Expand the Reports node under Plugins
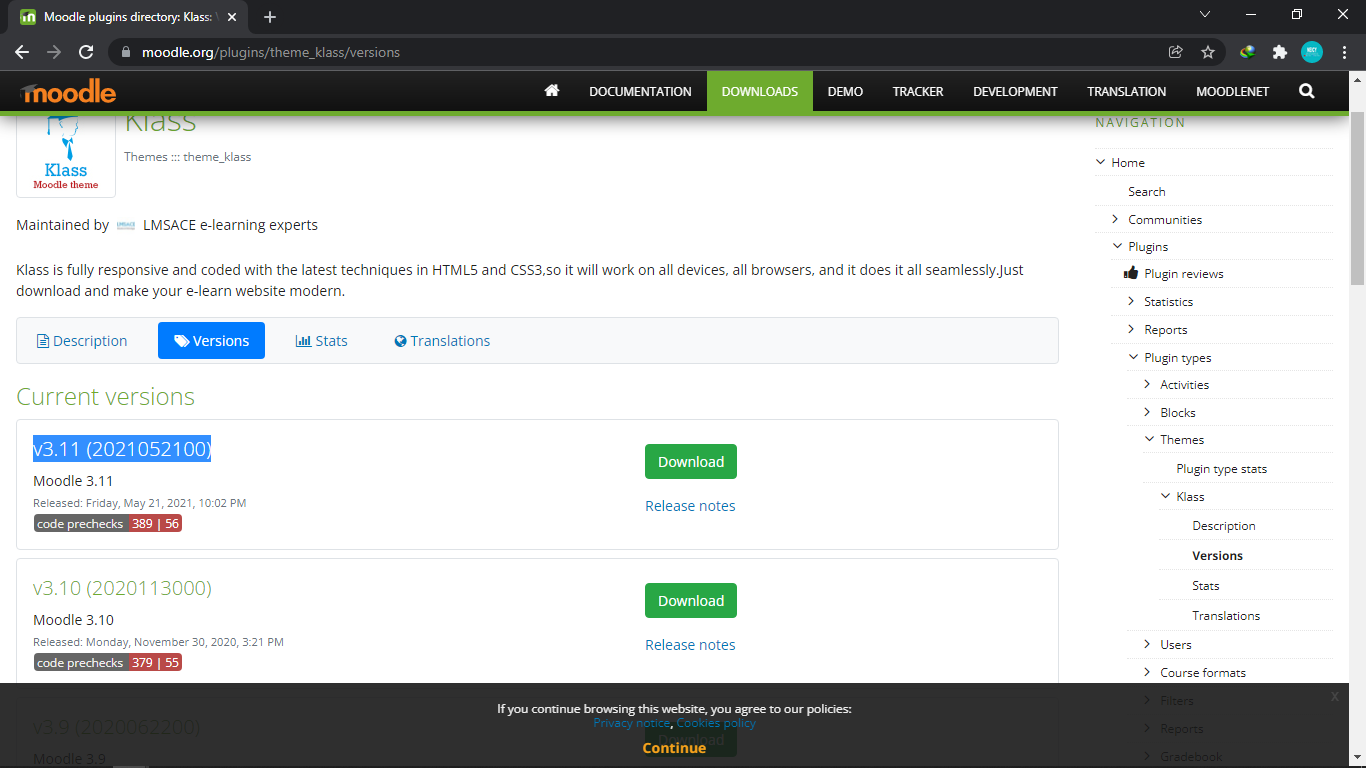This screenshot has height=768, width=1366. pyautogui.click(x=1132, y=329)
